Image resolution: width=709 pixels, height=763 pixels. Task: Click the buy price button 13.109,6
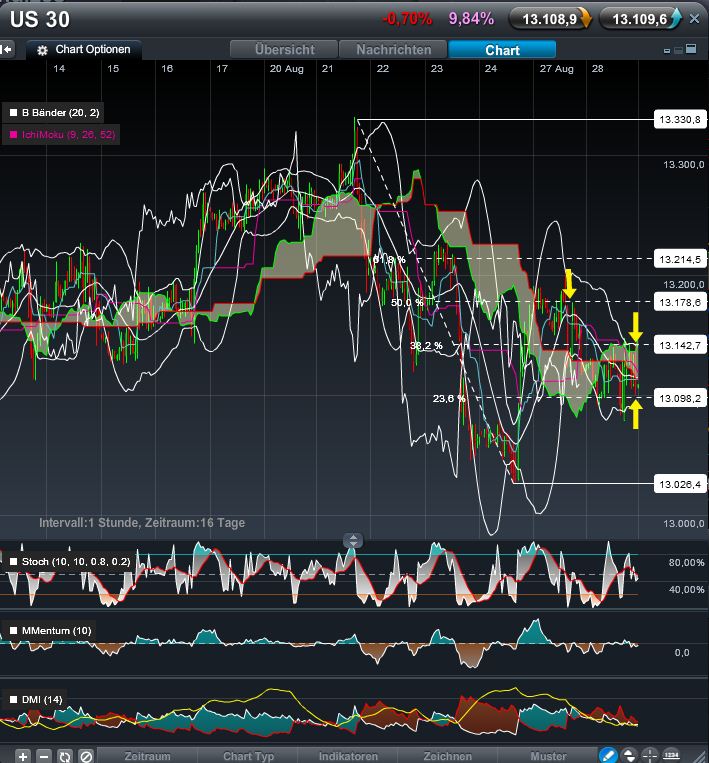point(641,19)
